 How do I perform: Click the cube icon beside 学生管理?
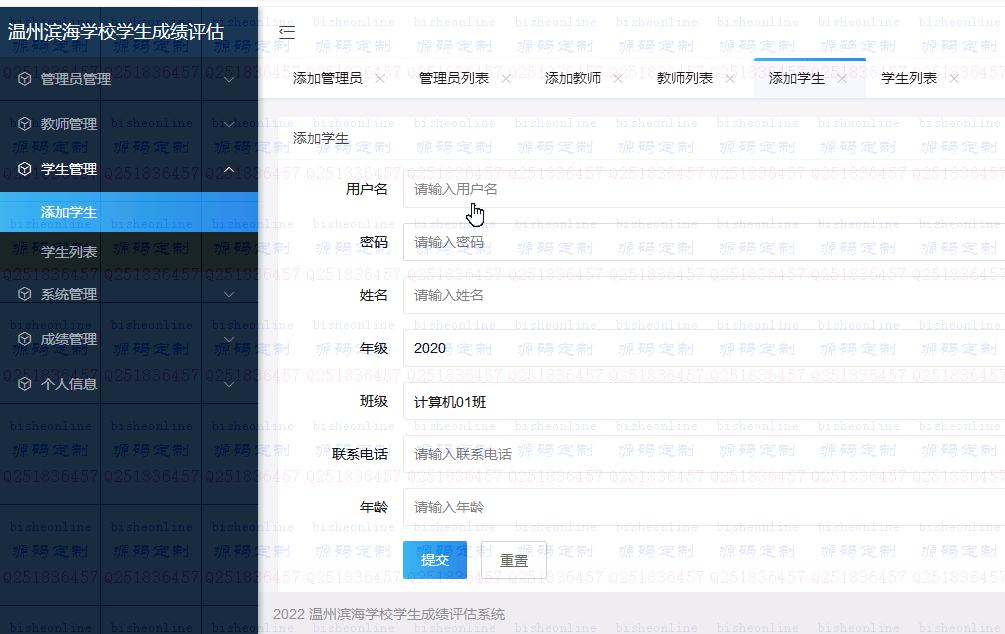coord(24,169)
